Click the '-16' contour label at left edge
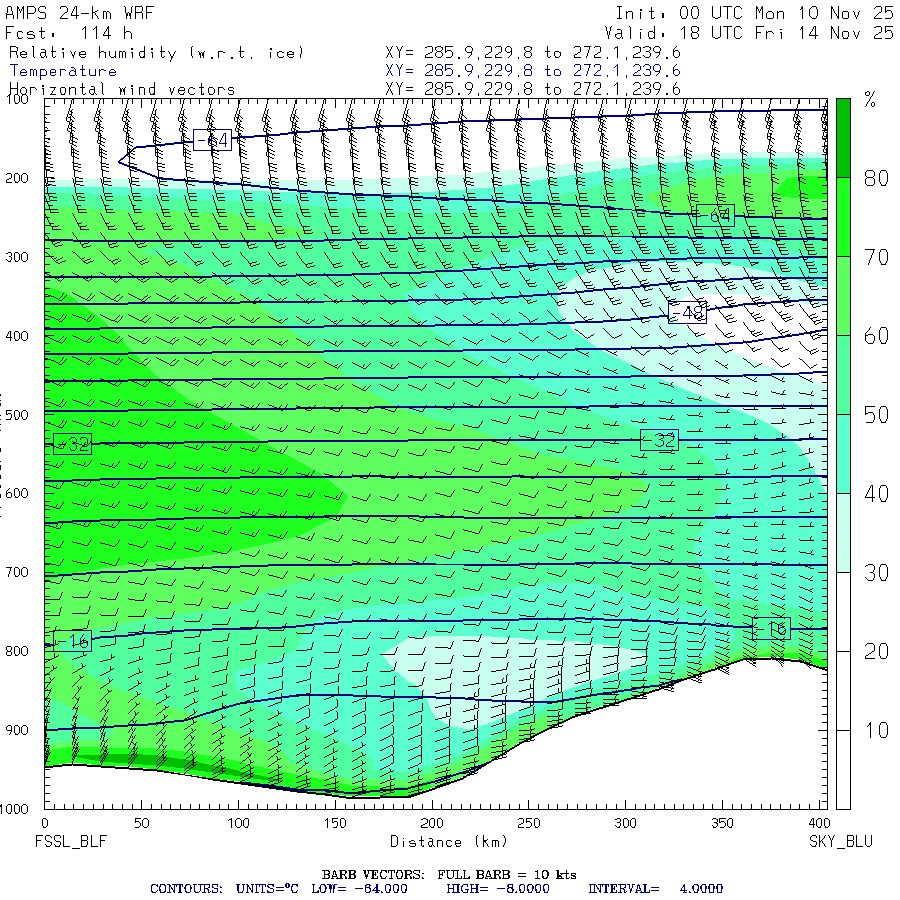This screenshot has height=900, width=900. click(72, 641)
